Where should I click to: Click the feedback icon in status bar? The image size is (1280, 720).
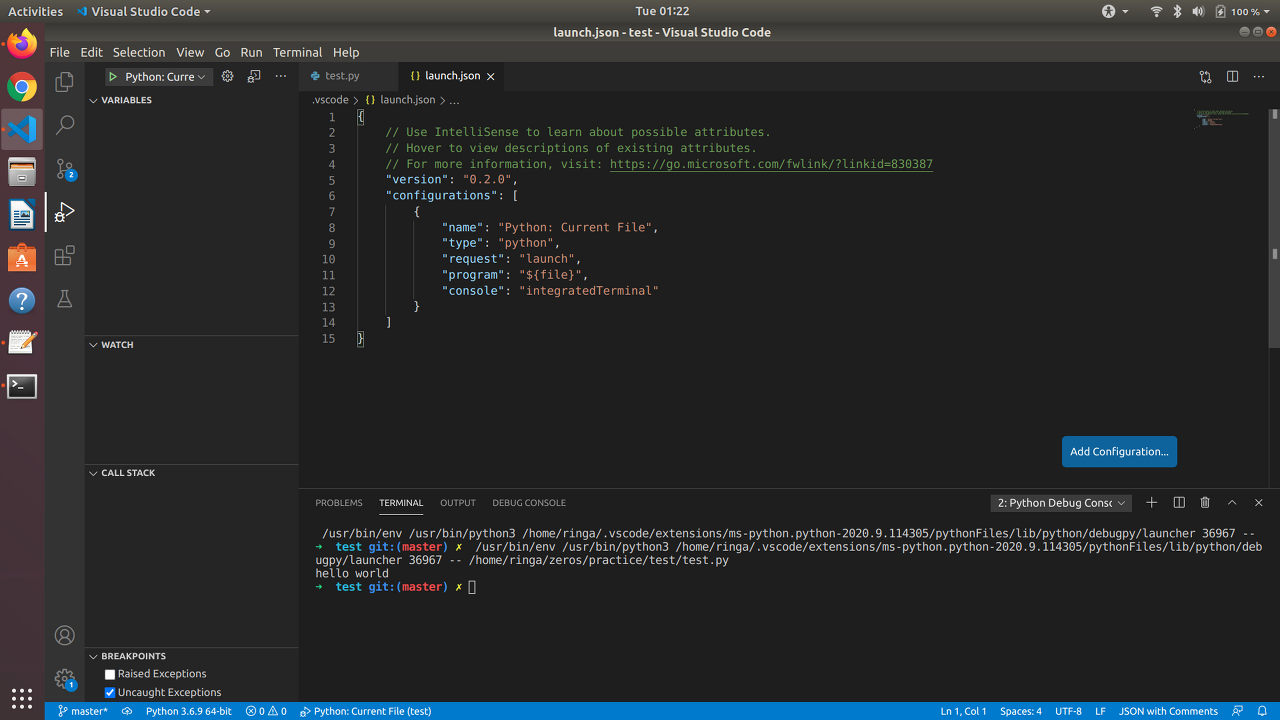click(1237, 711)
